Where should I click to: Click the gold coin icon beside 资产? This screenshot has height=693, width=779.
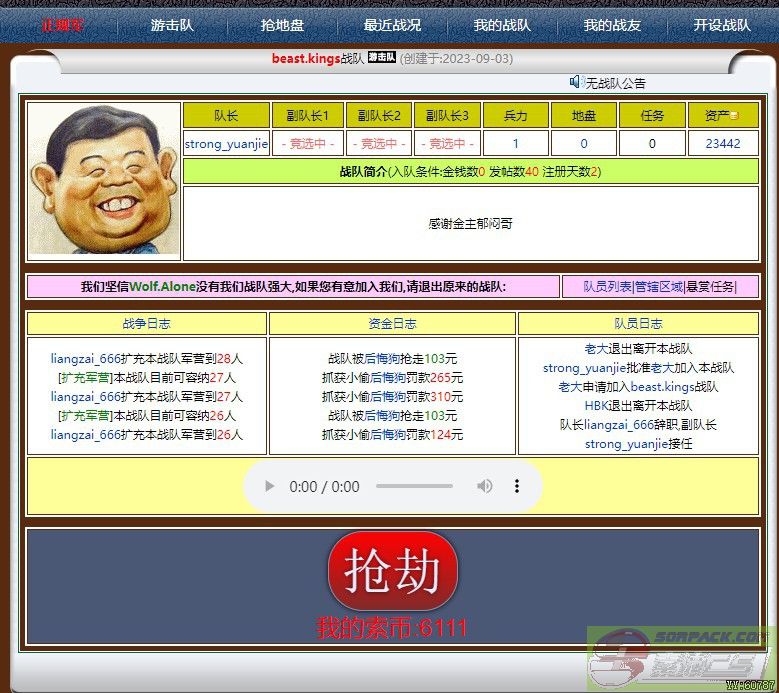tap(735, 117)
